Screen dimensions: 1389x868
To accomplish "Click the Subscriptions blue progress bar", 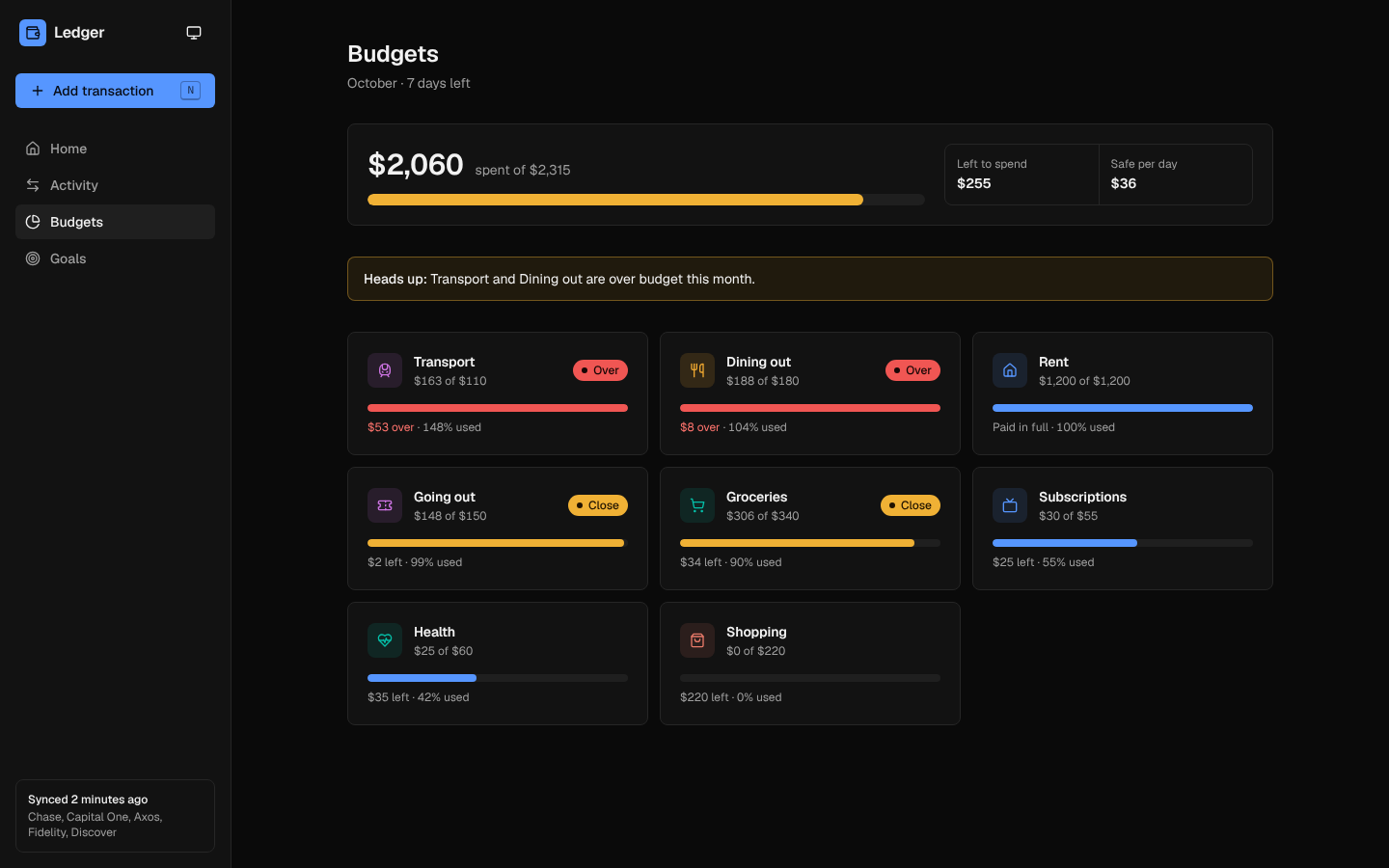I will coord(1123,543).
